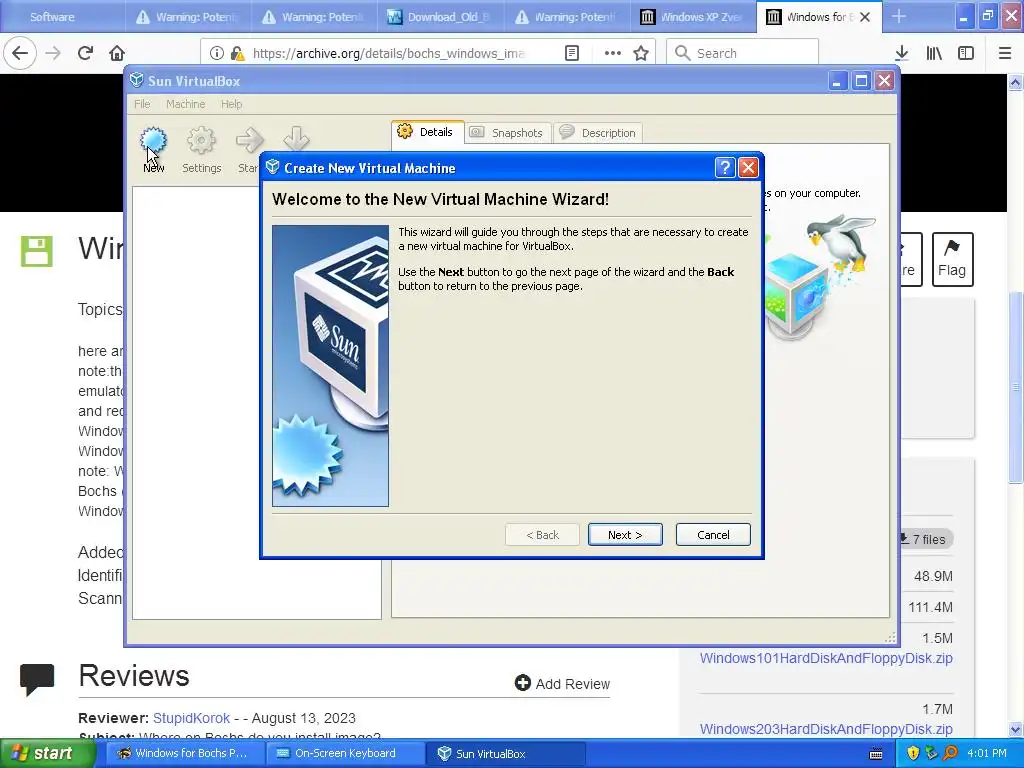1024x768 pixels.
Task: Cancel the Create New Virtual Machine wizard
Action: point(712,535)
